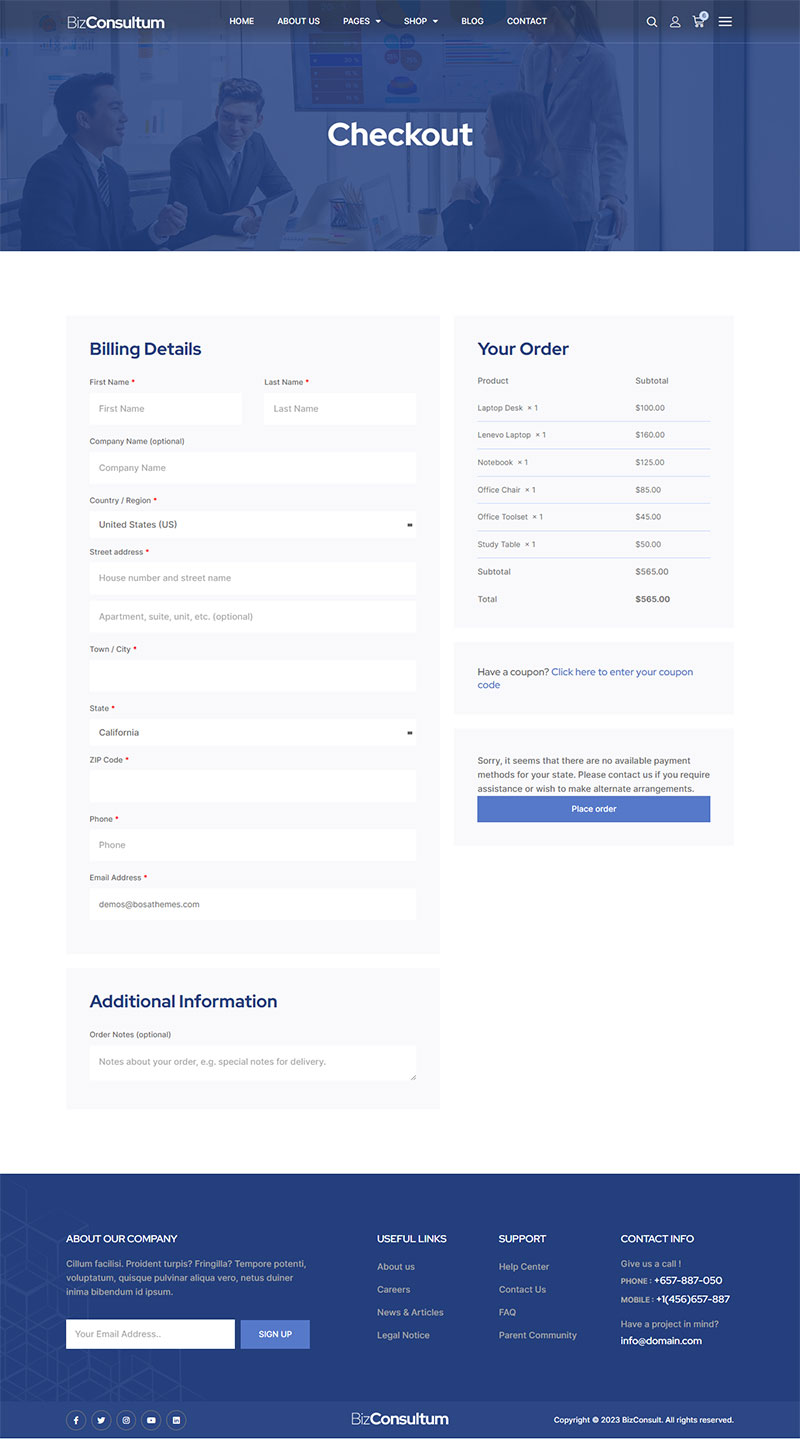Viewport: 800px width, 1439px height.
Task: Focus the First Name input field
Action: 165,409
